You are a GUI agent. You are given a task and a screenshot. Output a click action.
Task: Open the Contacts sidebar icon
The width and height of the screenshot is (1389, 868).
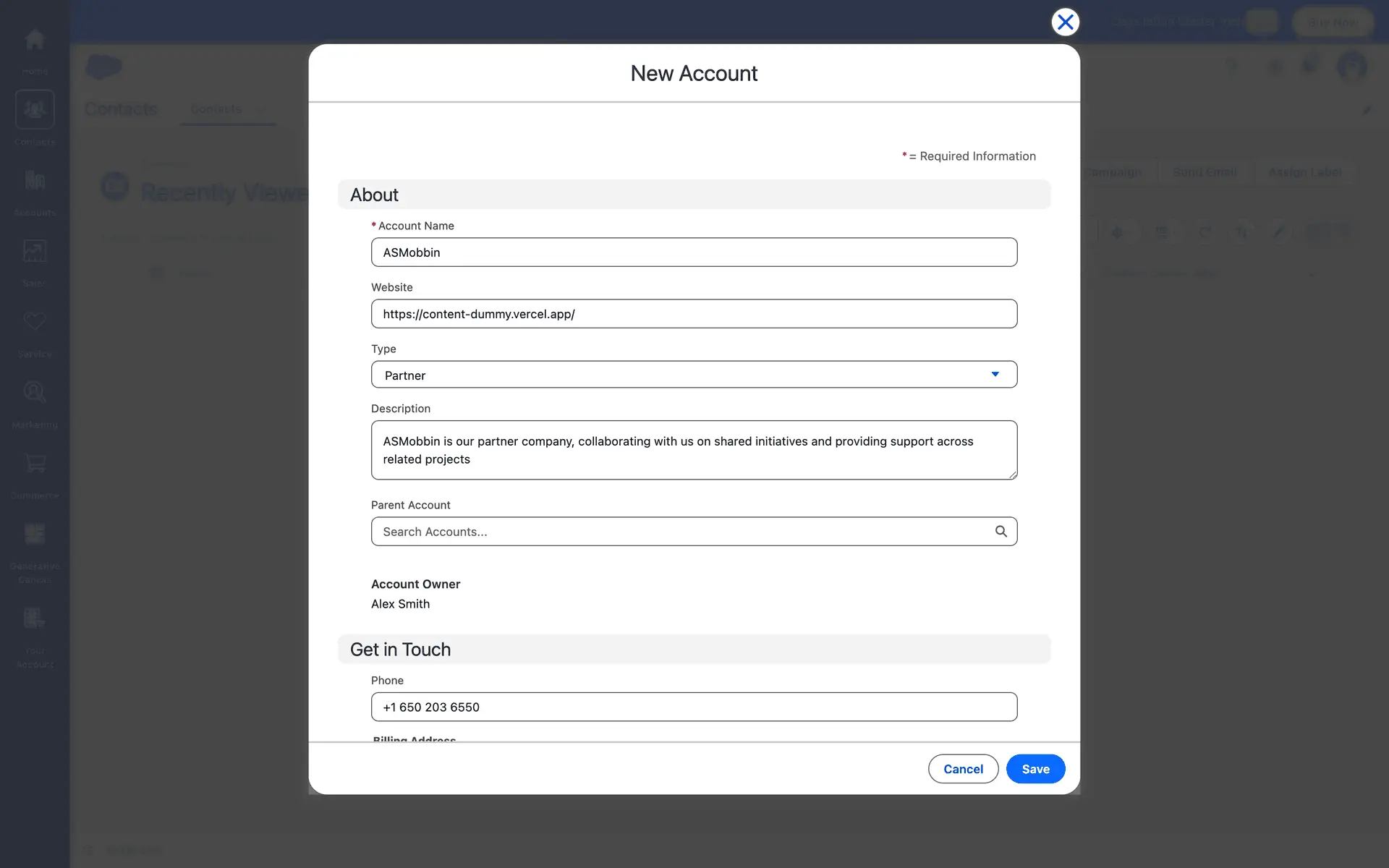click(35, 110)
